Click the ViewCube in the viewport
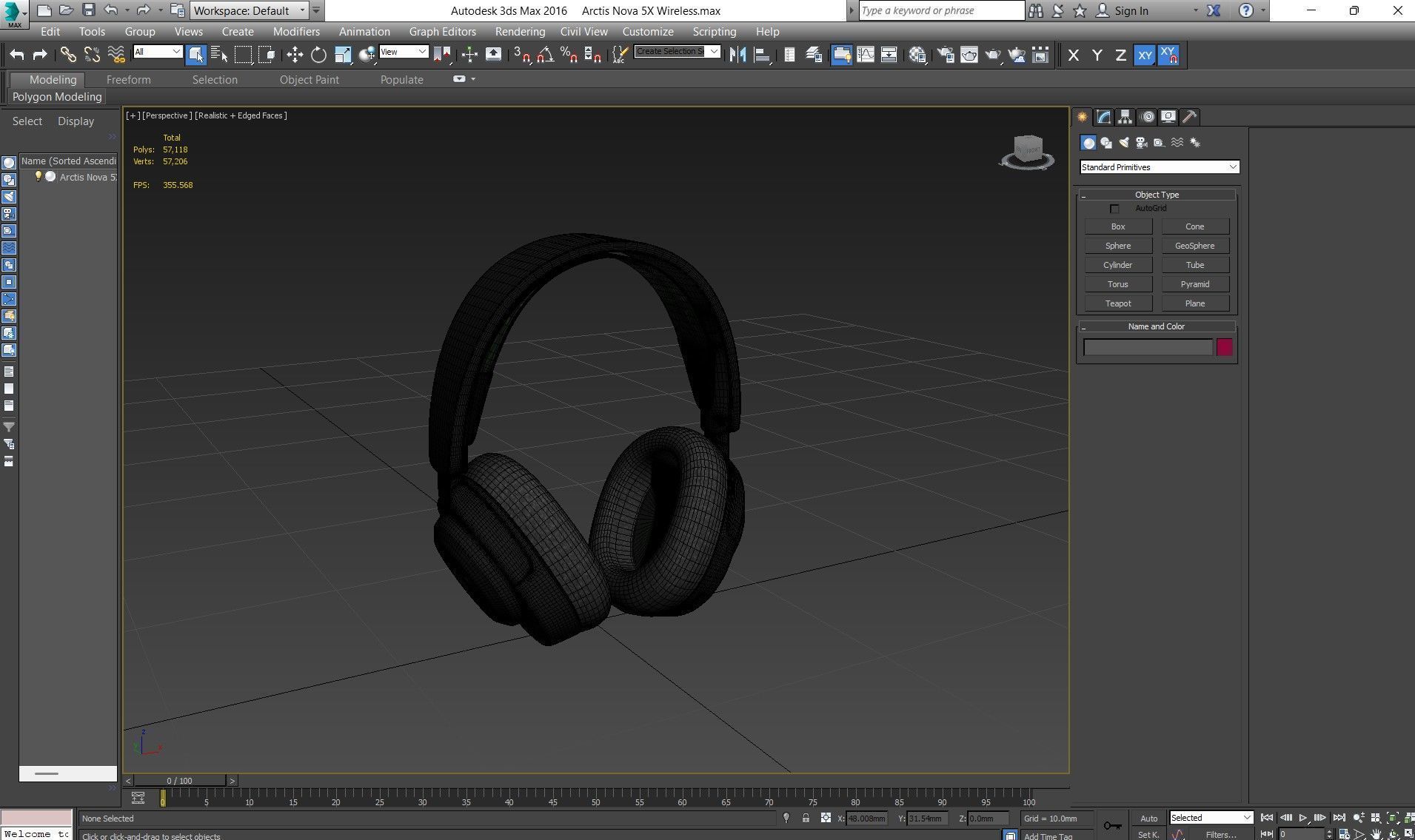The width and height of the screenshot is (1415, 840). click(1027, 152)
